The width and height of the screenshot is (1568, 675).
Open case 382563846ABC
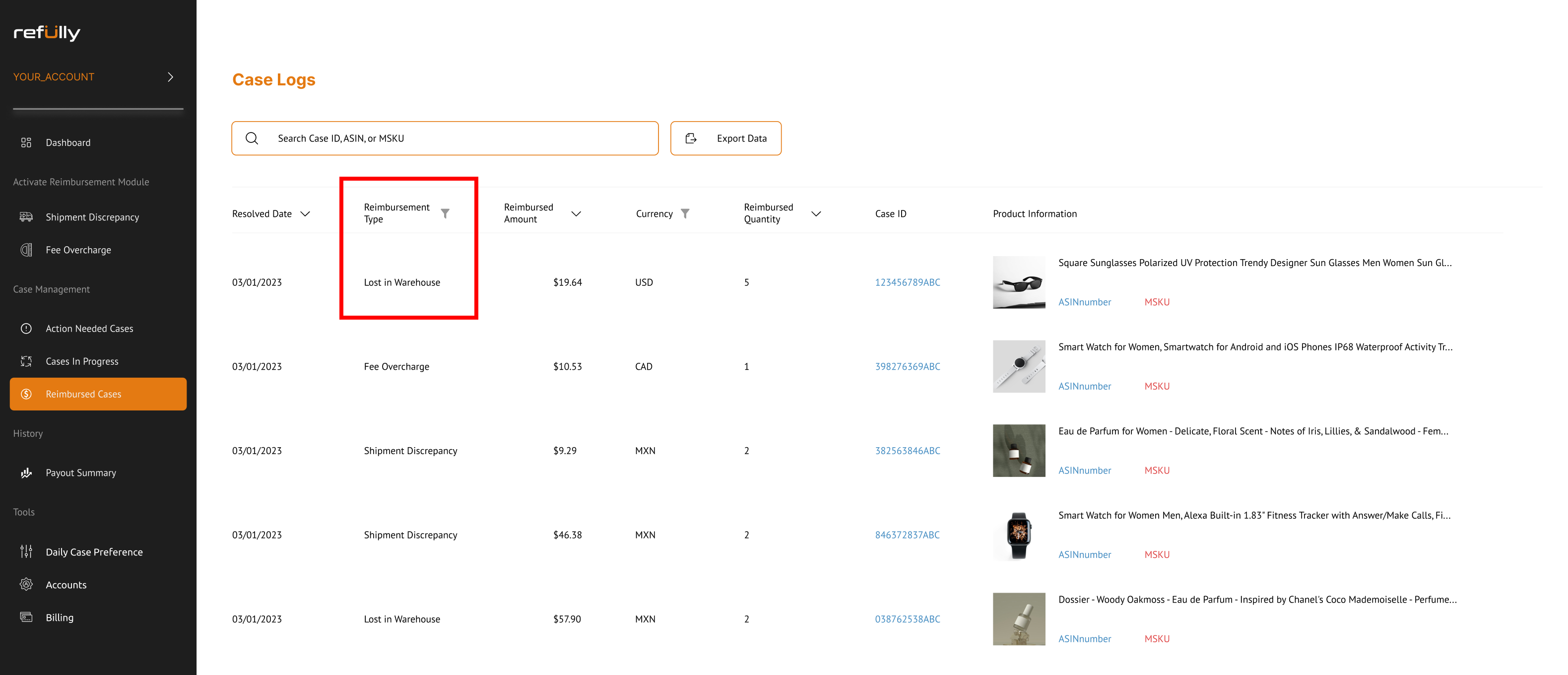(908, 451)
